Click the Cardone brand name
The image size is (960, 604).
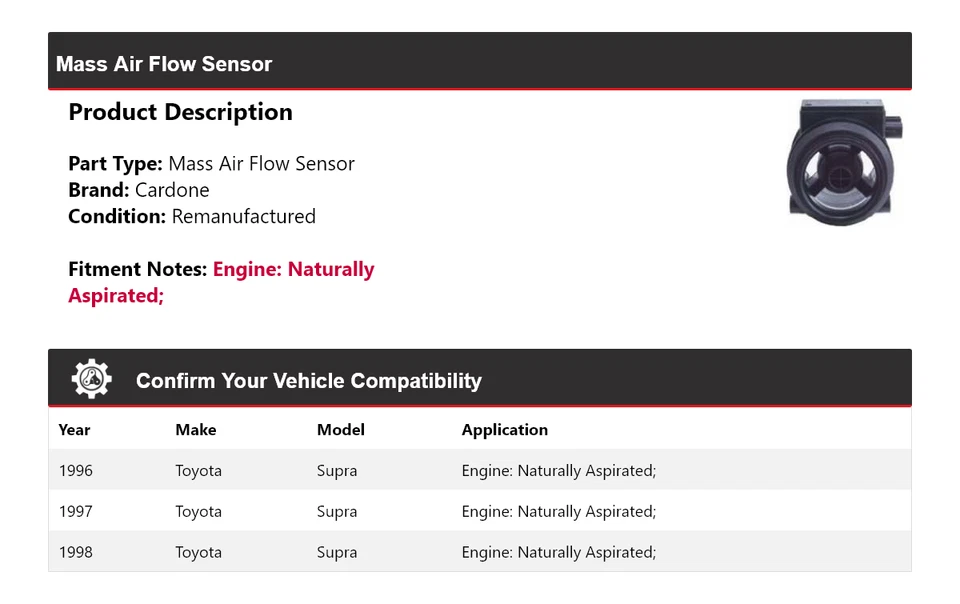pyautogui.click(x=172, y=190)
